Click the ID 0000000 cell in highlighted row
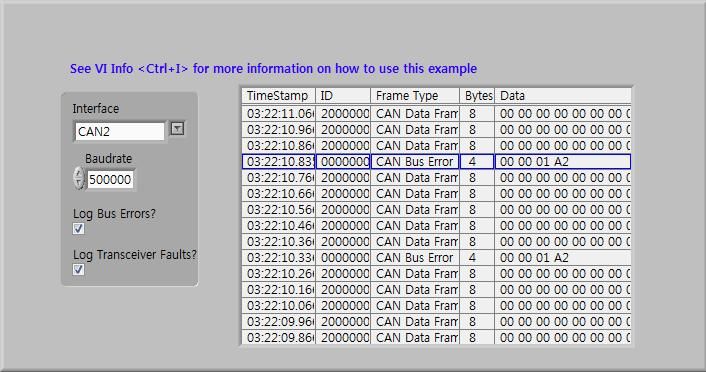Image resolution: width=706 pixels, height=372 pixels. coord(343,162)
